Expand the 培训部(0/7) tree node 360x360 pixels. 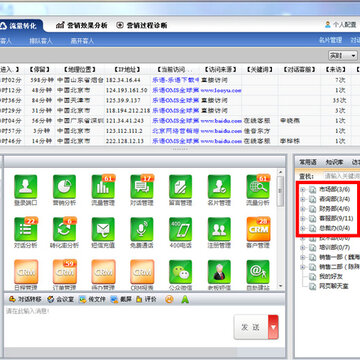(303, 248)
